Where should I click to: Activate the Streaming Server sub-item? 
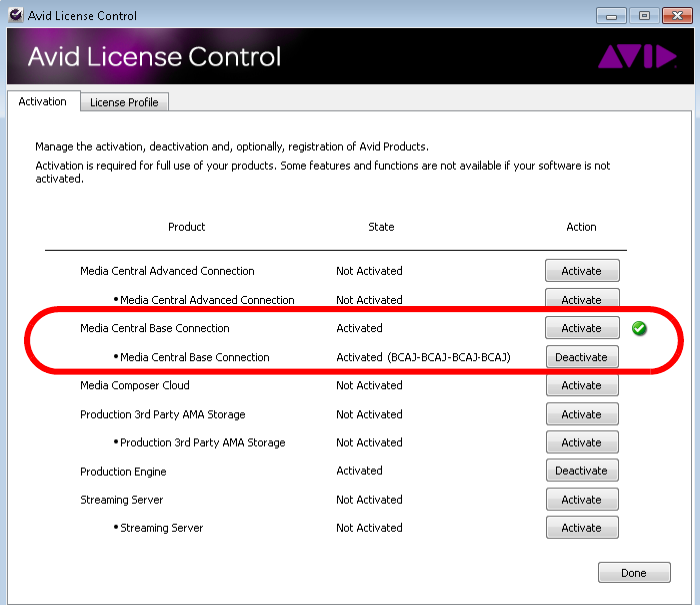[x=581, y=528]
